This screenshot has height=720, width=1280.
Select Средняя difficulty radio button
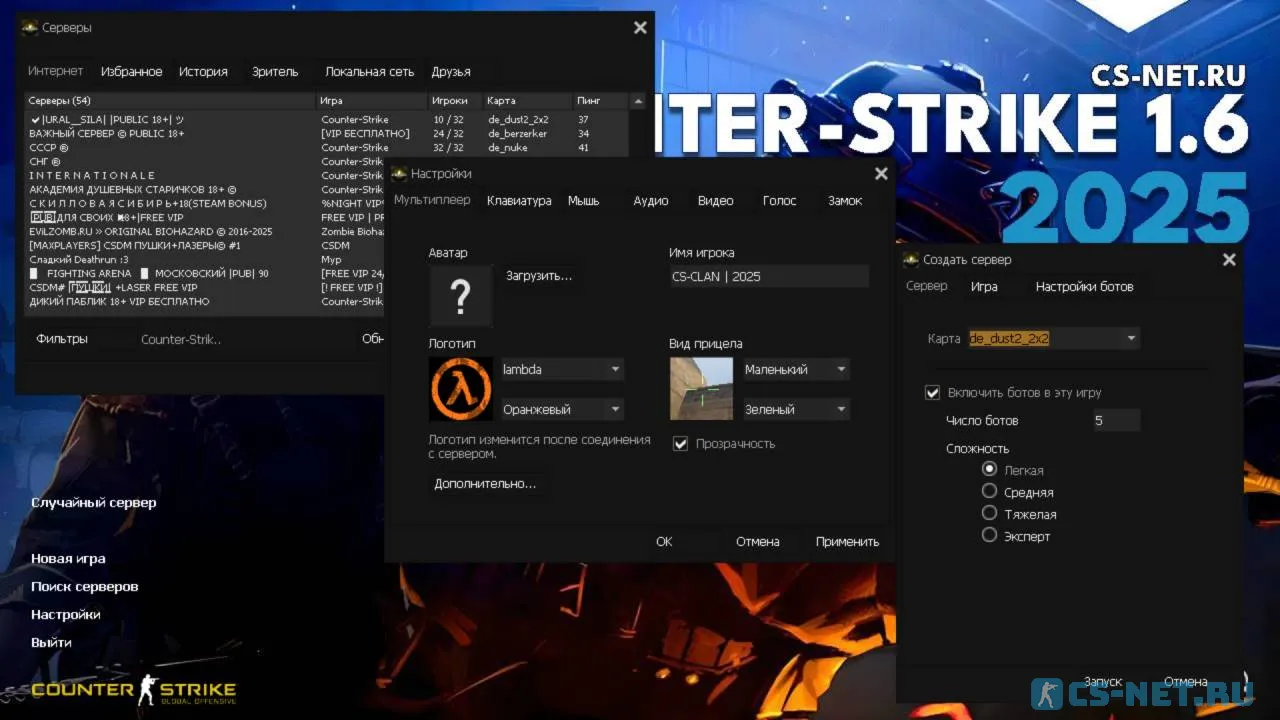990,491
